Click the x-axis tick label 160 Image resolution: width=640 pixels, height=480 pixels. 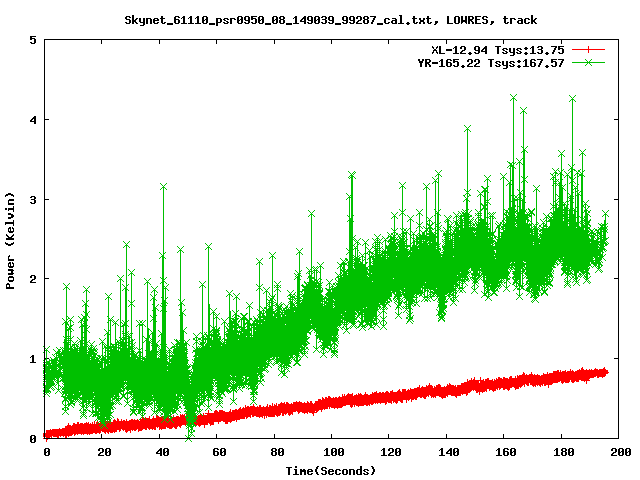coord(504,453)
